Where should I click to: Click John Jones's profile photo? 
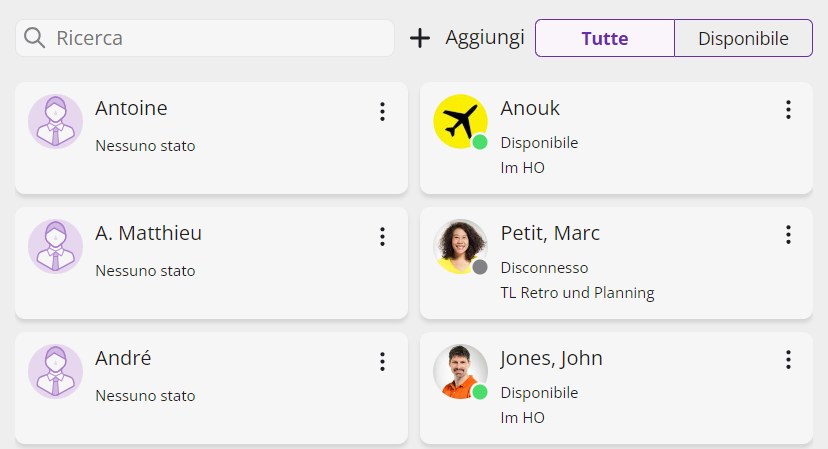459,371
